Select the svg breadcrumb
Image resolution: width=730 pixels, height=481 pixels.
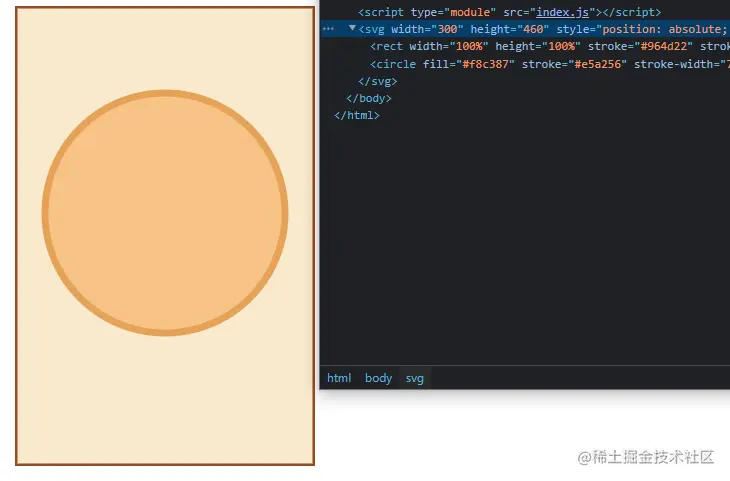[414, 378]
